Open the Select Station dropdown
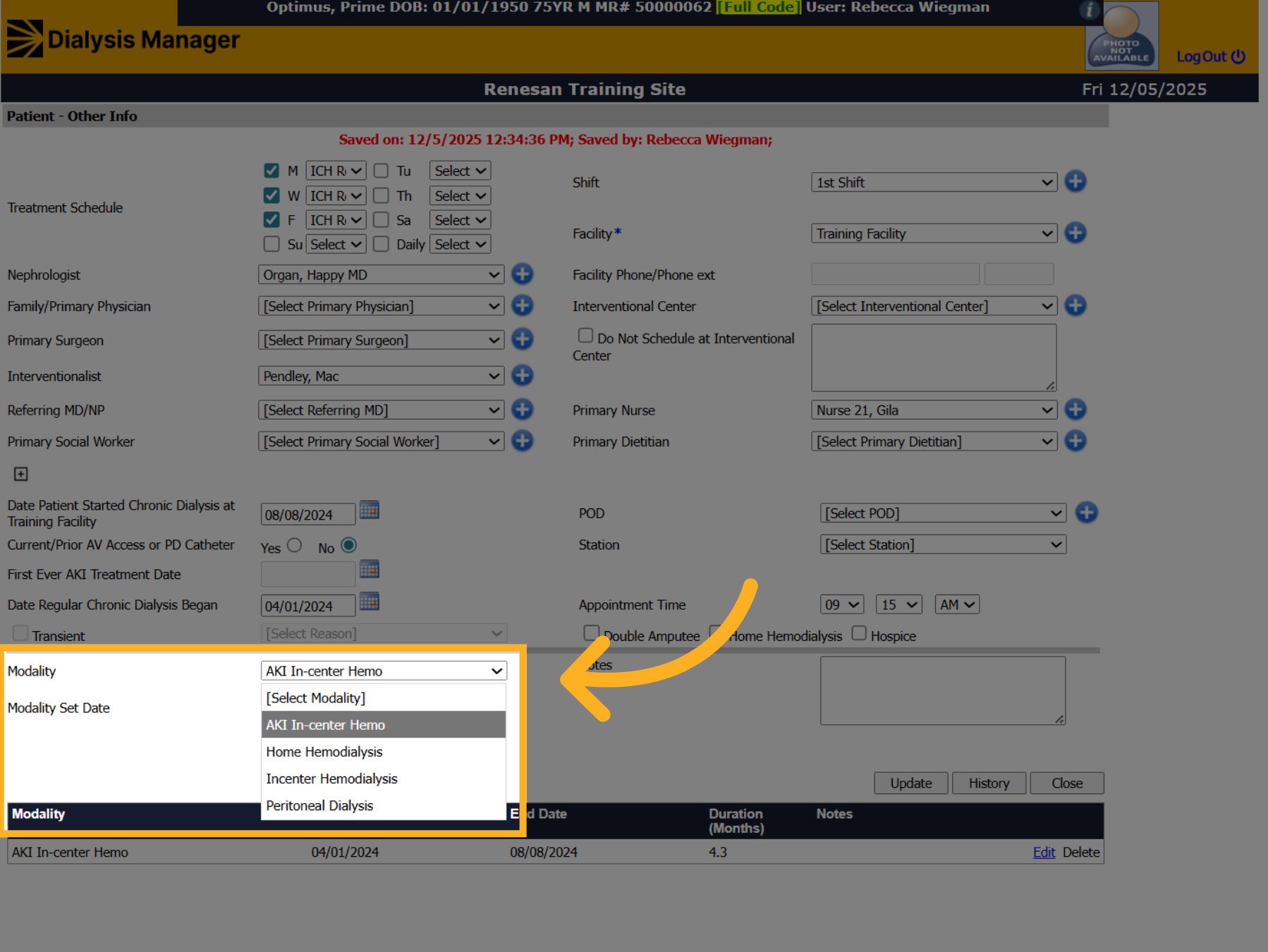1268x952 pixels. (x=943, y=544)
